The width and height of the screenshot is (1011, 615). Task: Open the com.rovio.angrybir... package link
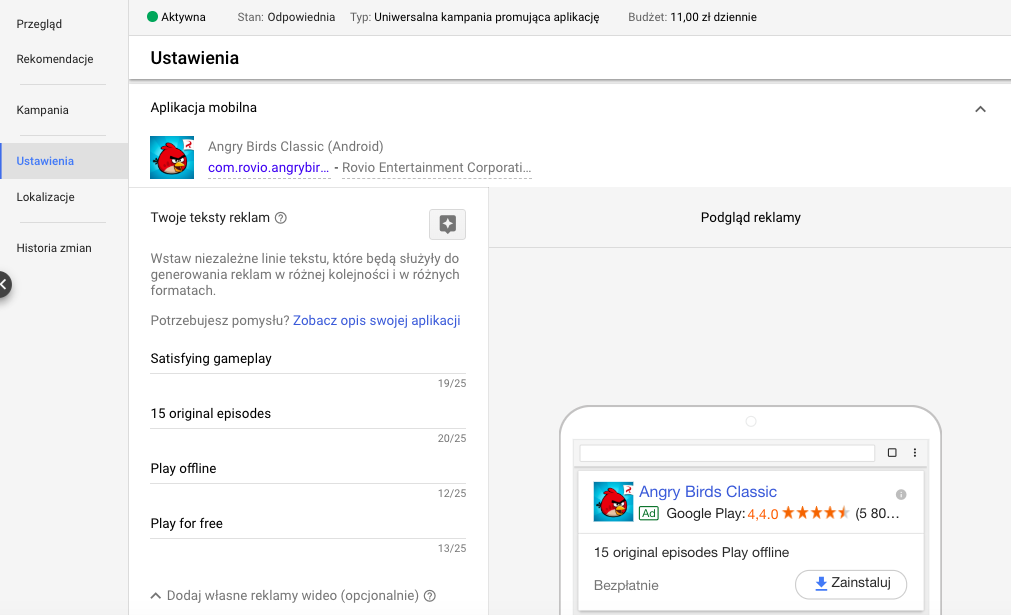pyautogui.click(x=268, y=168)
